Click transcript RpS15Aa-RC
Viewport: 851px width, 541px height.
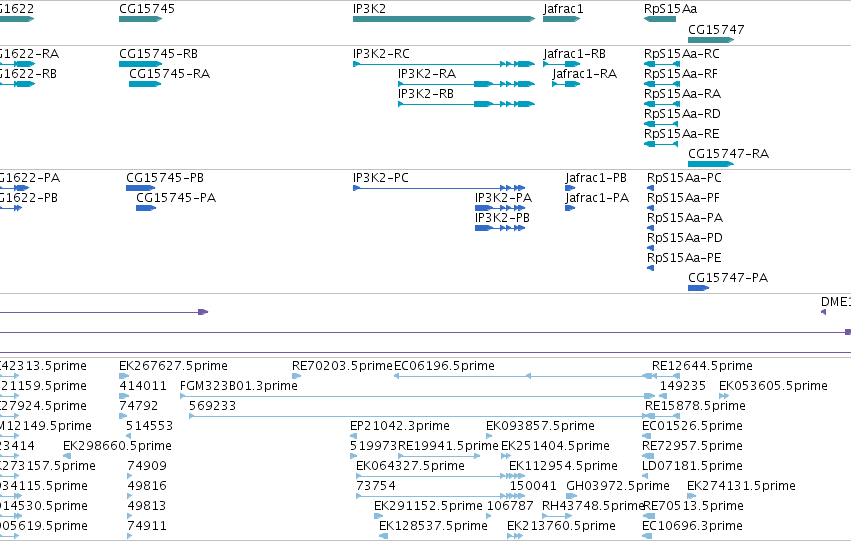(x=682, y=54)
